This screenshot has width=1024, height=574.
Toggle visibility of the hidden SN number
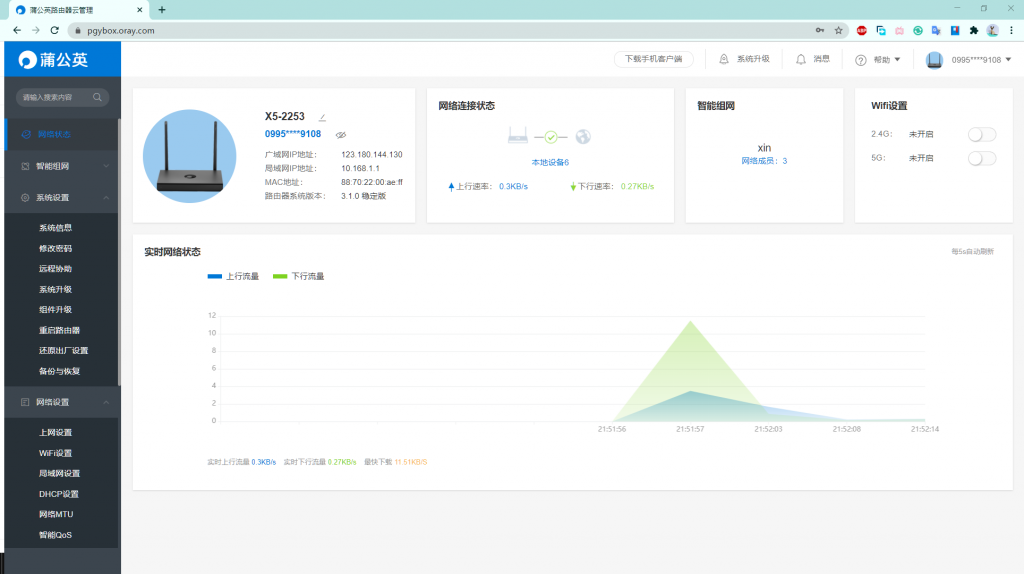341,134
